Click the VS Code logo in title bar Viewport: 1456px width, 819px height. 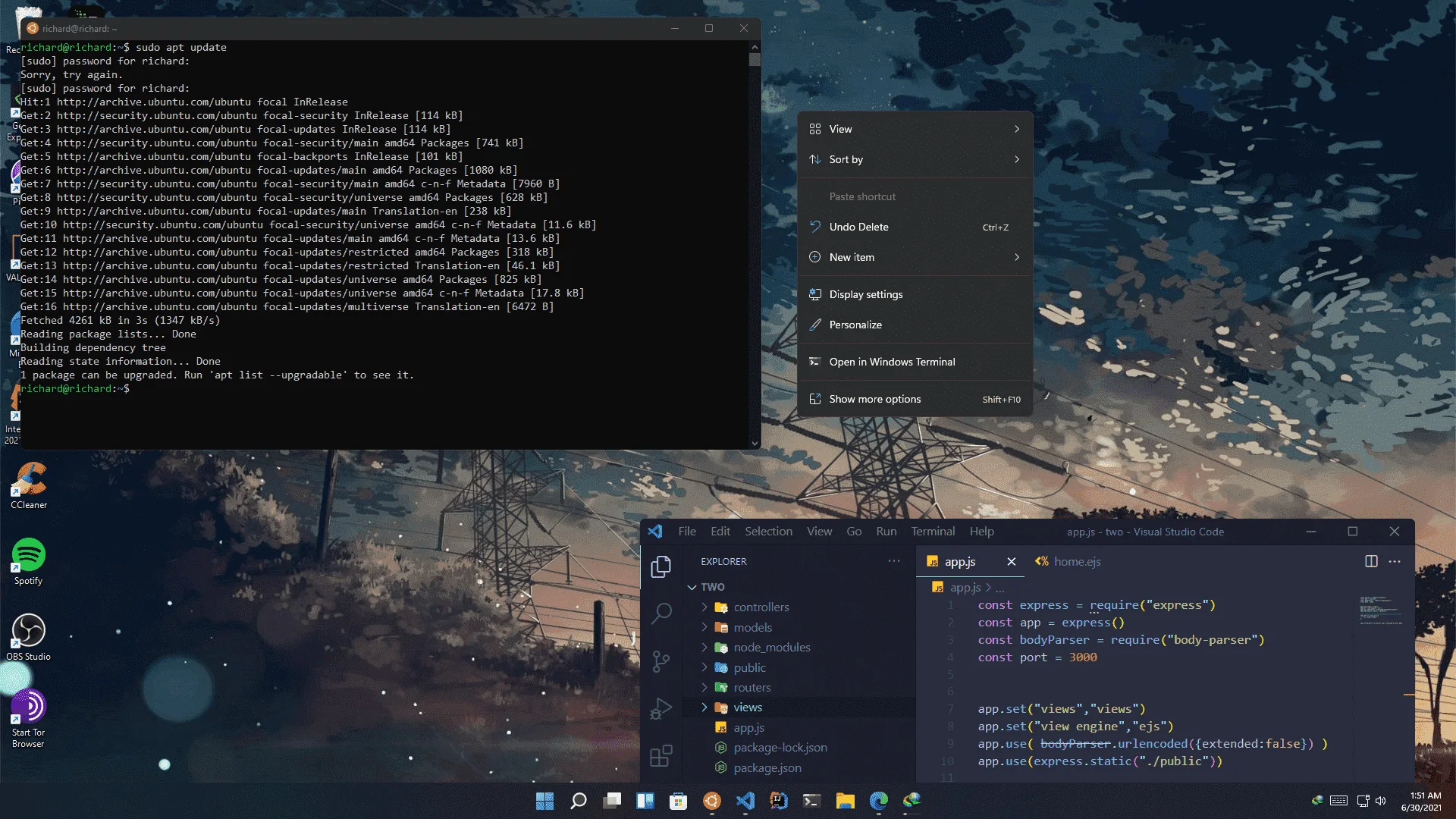[655, 532]
